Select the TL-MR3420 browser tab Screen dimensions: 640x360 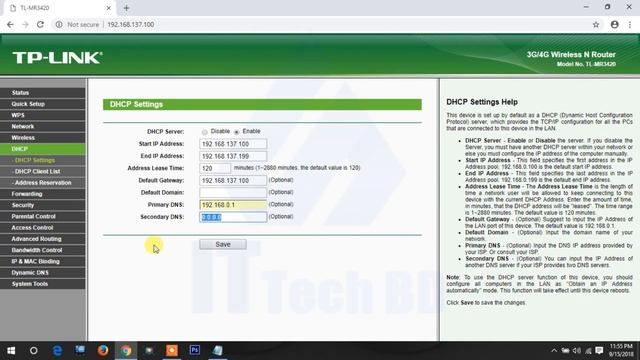[59, 8]
